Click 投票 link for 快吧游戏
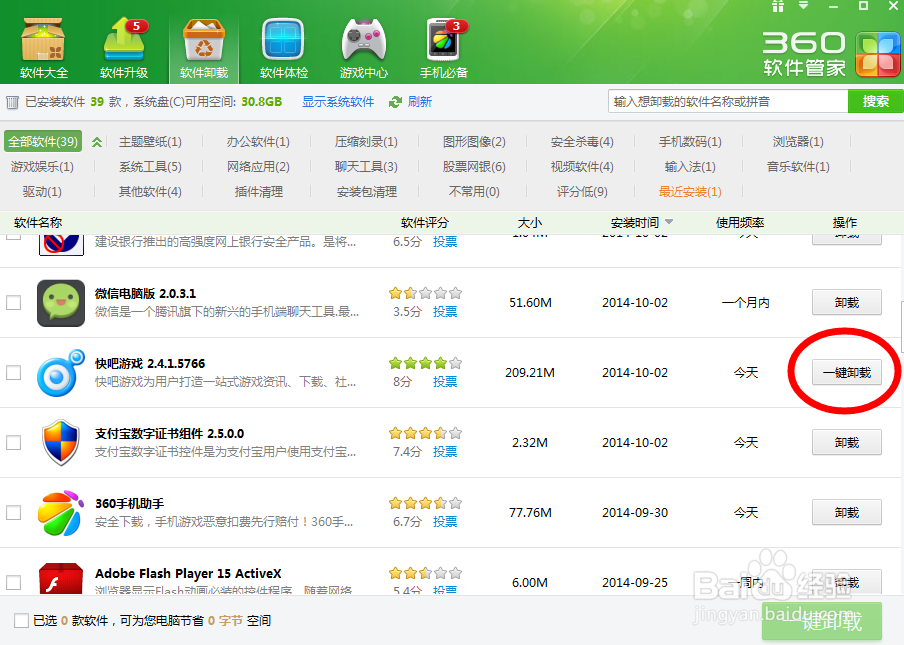Image resolution: width=904 pixels, height=645 pixels. [x=445, y=382]
